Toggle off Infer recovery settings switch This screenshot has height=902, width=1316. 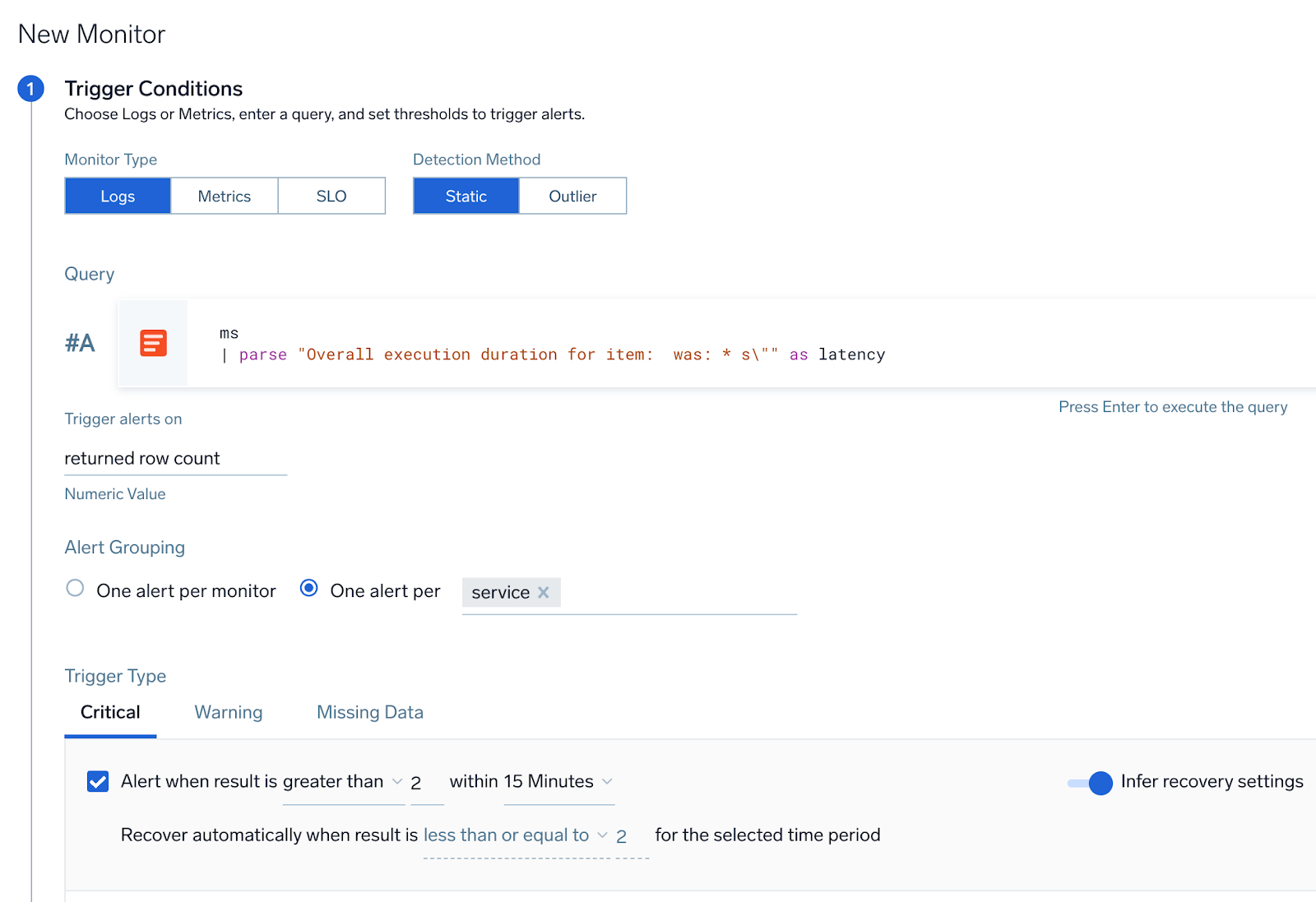tap(1090, 783)
